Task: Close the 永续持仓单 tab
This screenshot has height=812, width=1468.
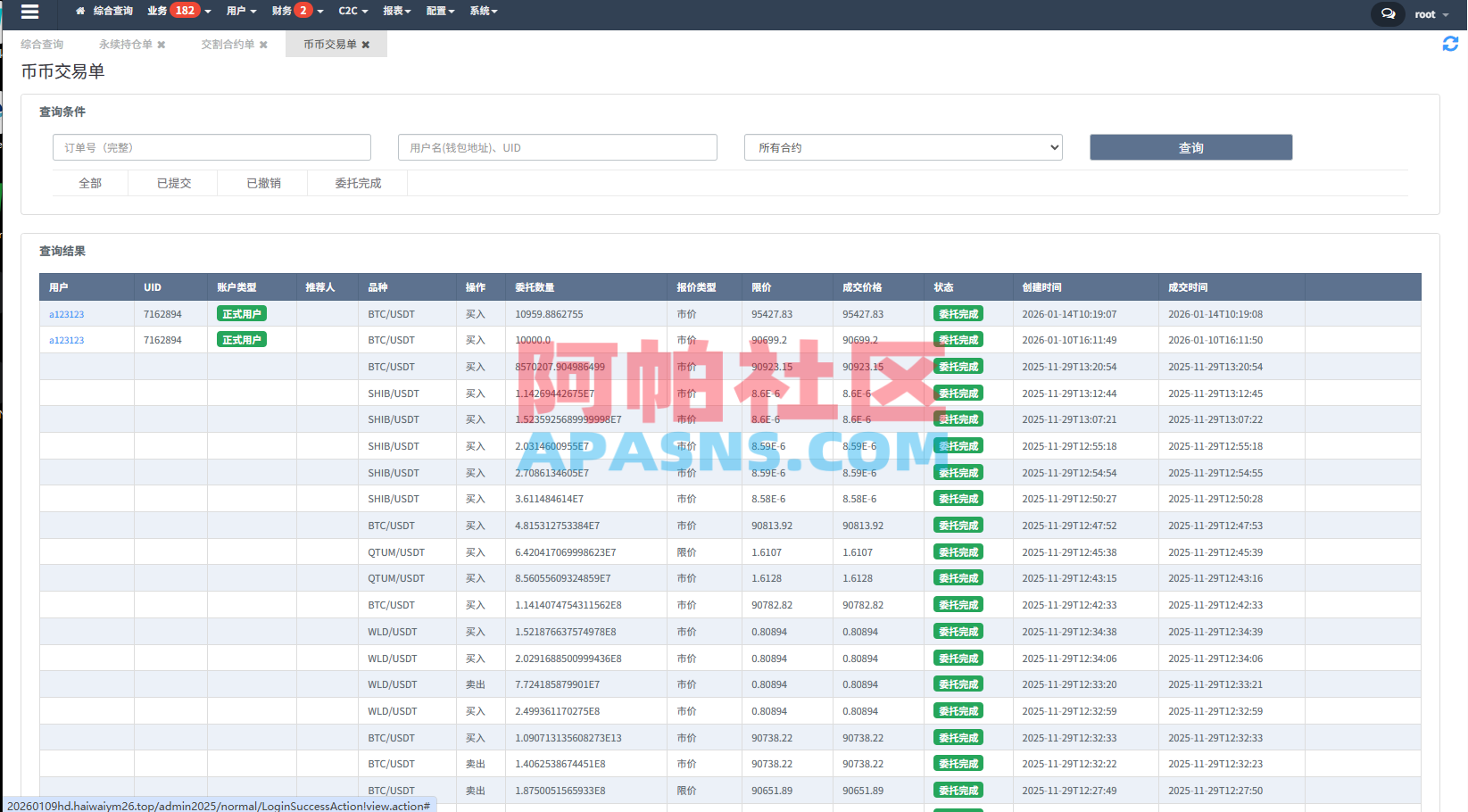Action: click(162, 45)
